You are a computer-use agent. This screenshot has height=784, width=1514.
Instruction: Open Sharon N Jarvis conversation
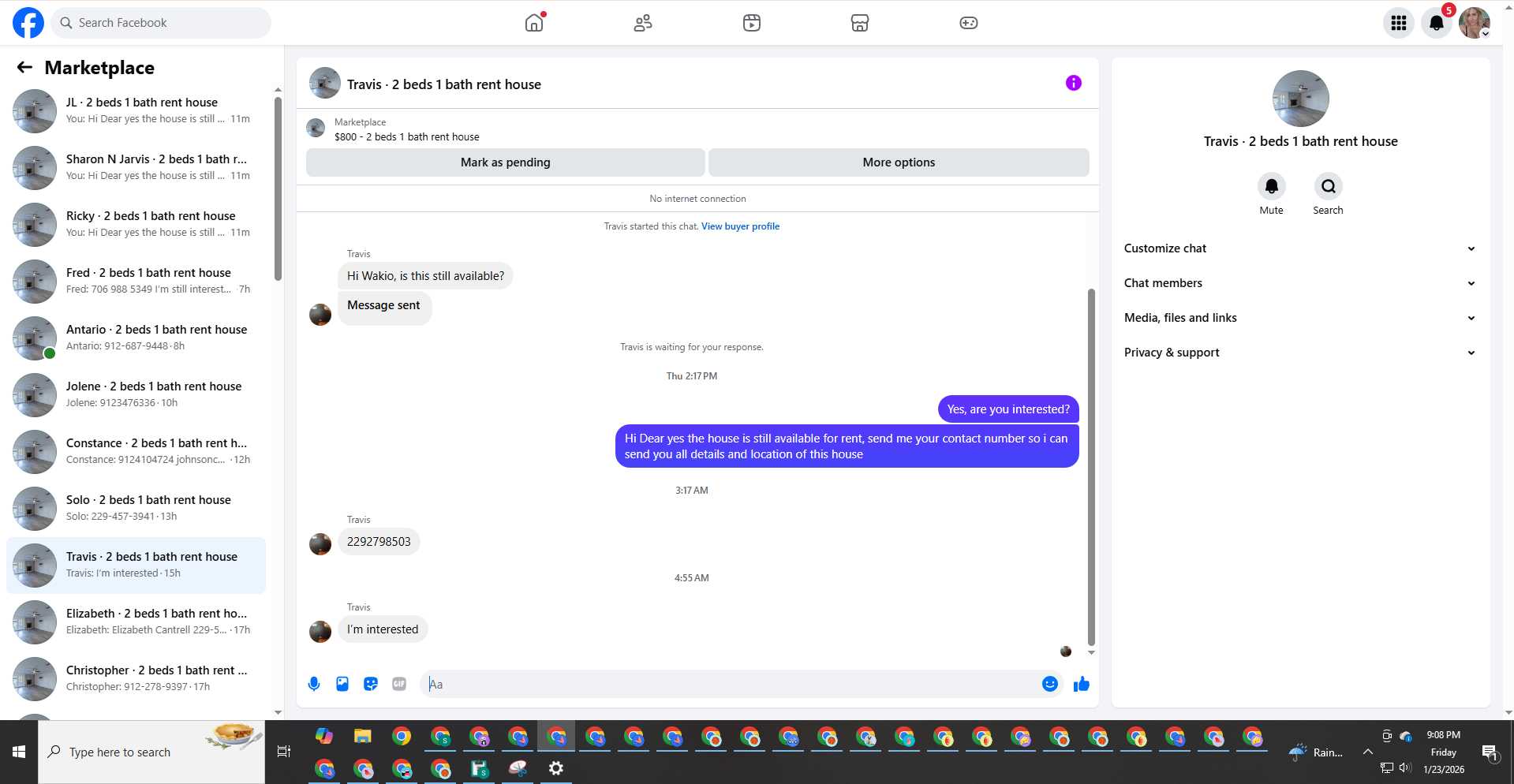[x=136, y=167]
